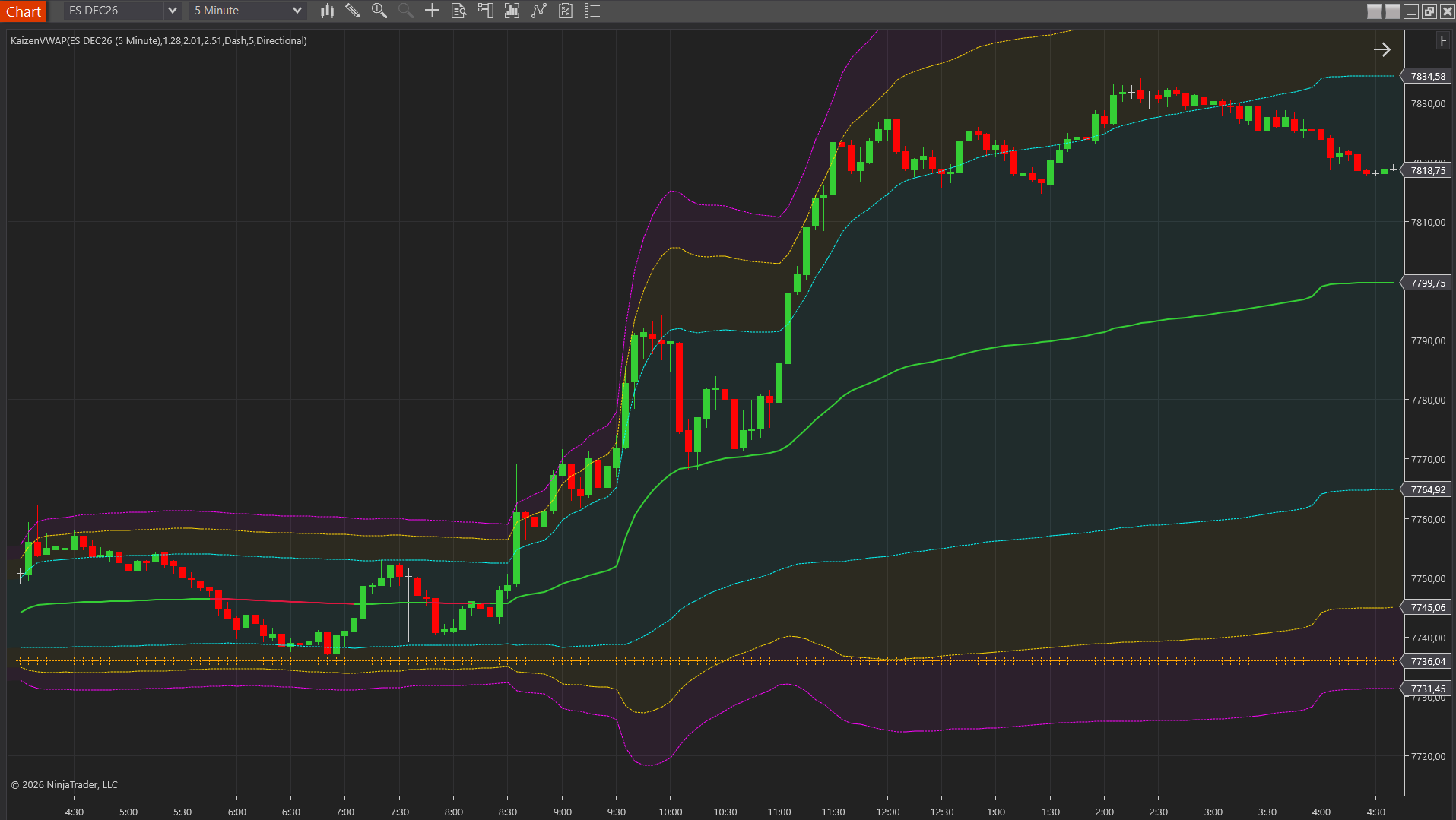Open the 5 Minute interval dropdown
Screen dimensions: 1456x820
click(248, 11)
